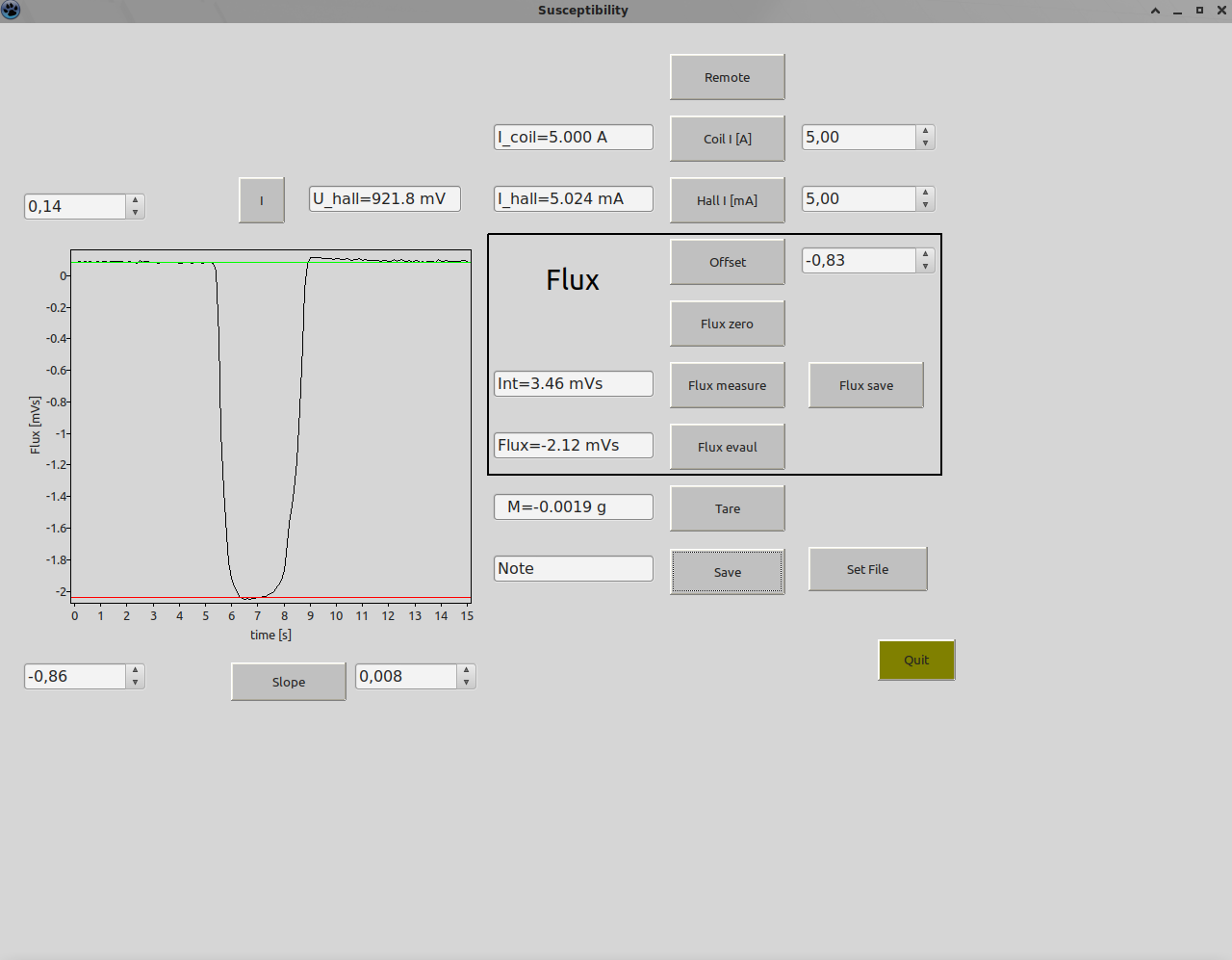The height and width of the screenshot is (960, 1232).
Task: Click the small I button near U_hall
Action: 262,200
